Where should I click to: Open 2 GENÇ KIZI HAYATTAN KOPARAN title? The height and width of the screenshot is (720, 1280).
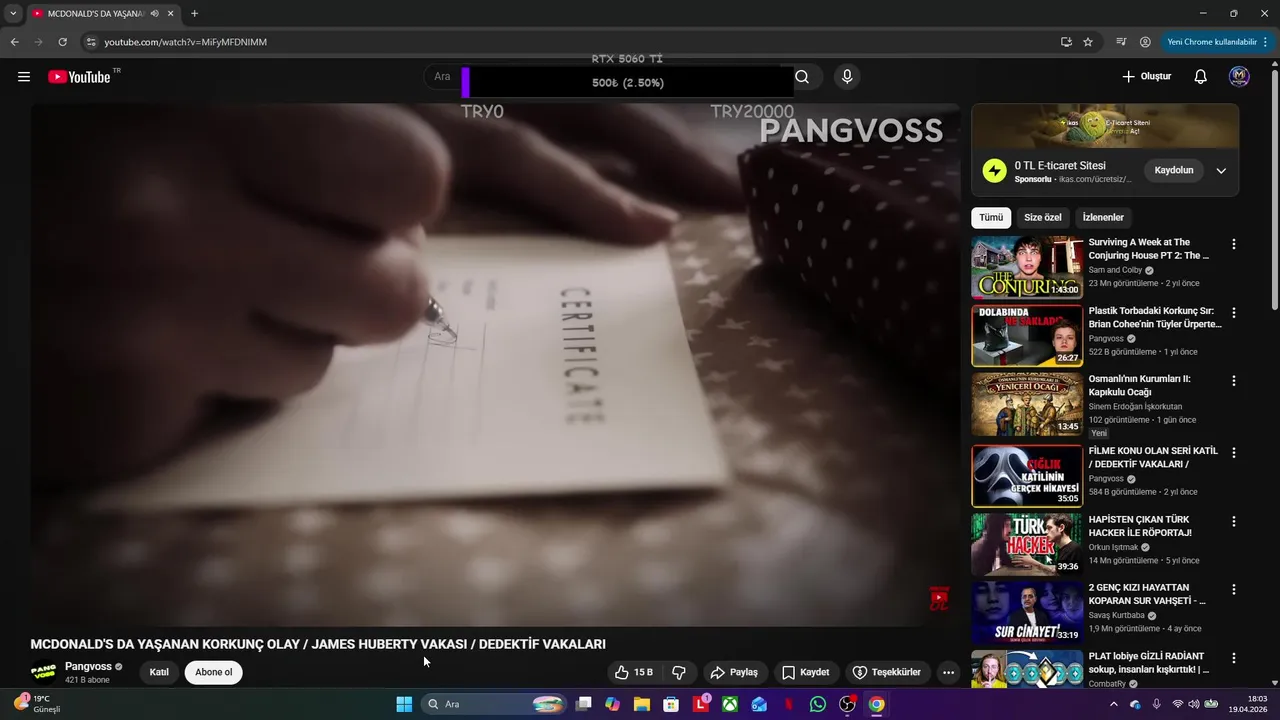point(1147,594)
